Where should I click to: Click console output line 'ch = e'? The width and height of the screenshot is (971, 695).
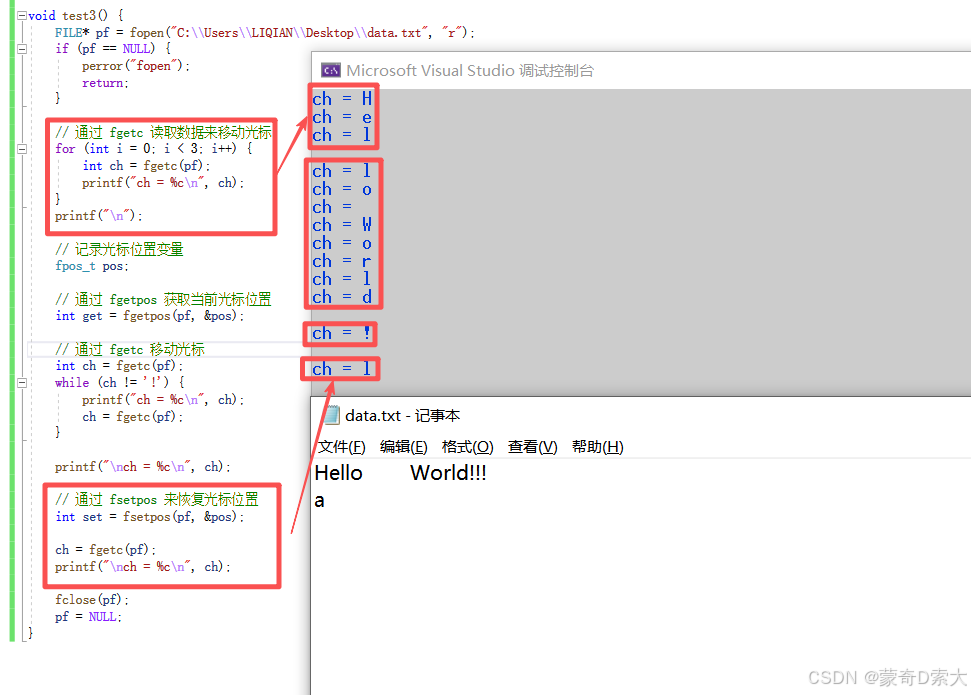(x=342, y=117)
